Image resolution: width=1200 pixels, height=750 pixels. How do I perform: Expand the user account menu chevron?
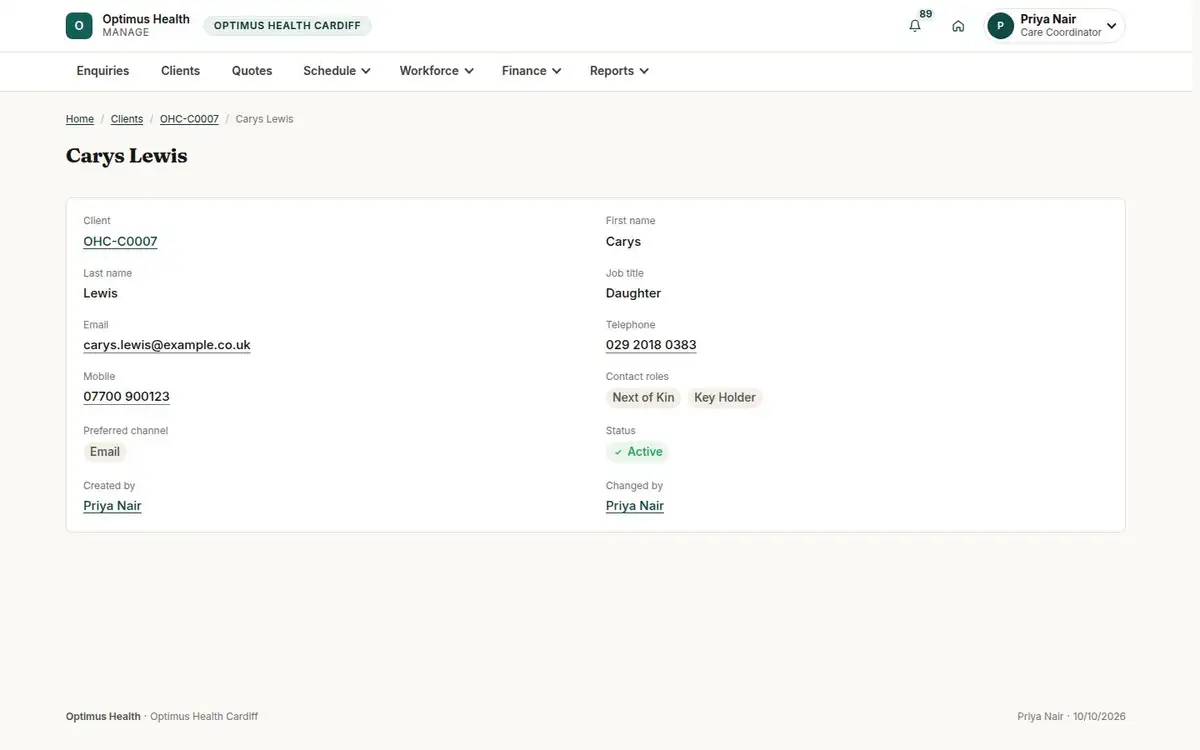(x=1111, y=26)
